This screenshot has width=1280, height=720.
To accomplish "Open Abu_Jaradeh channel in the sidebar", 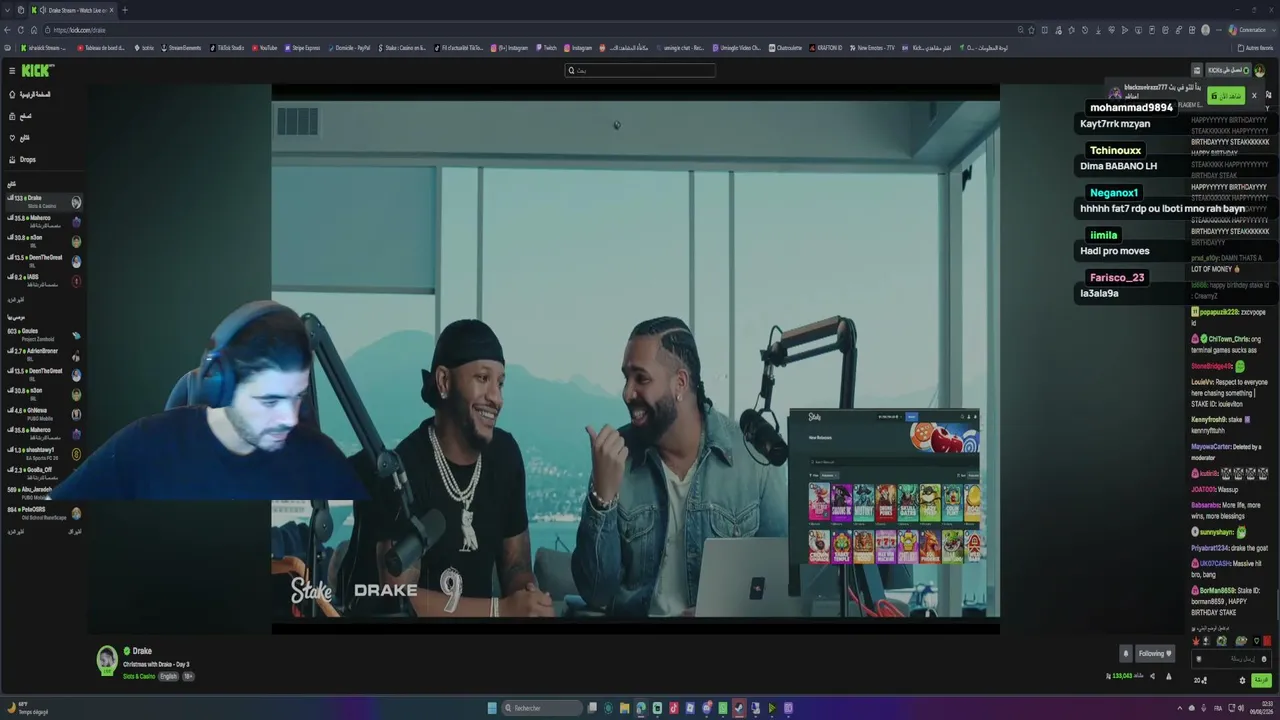I will coord(44,493).
